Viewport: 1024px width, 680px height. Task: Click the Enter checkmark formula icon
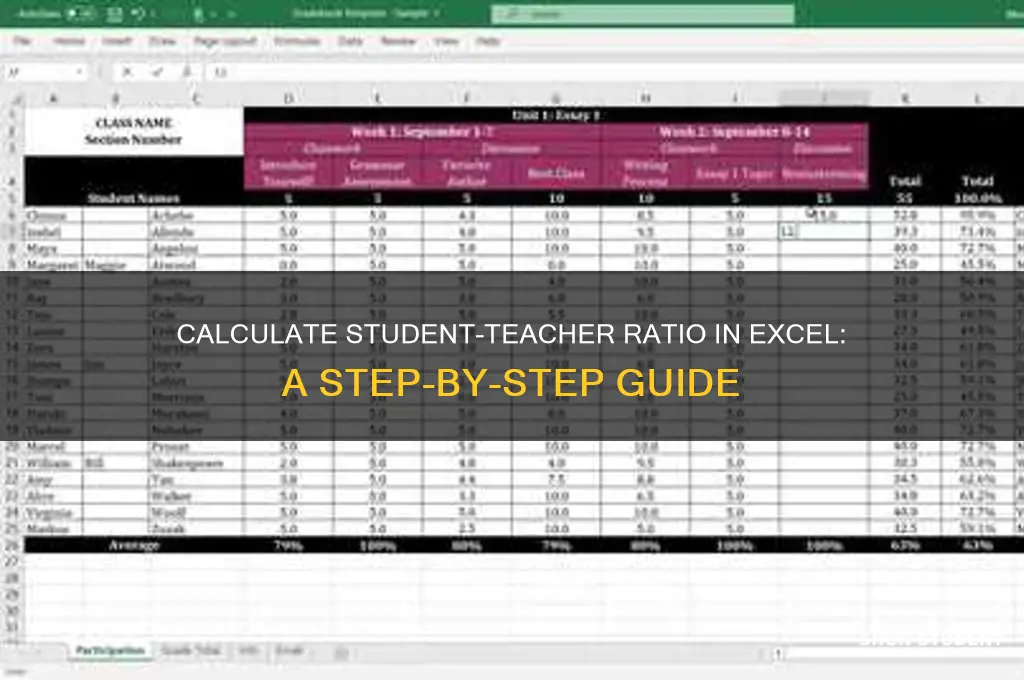pos(157,72)
